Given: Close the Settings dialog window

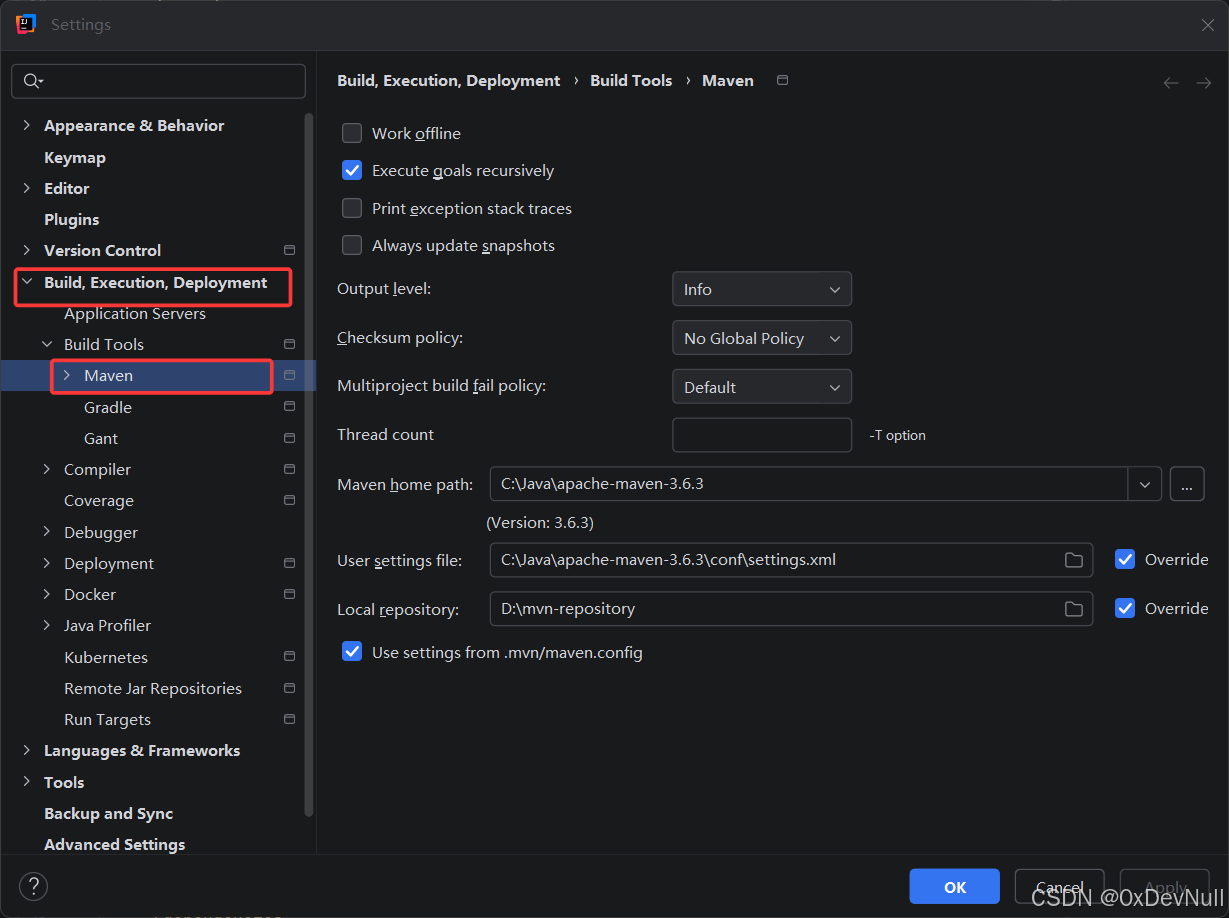Looking at the screenshot, I should point(1207,25).
